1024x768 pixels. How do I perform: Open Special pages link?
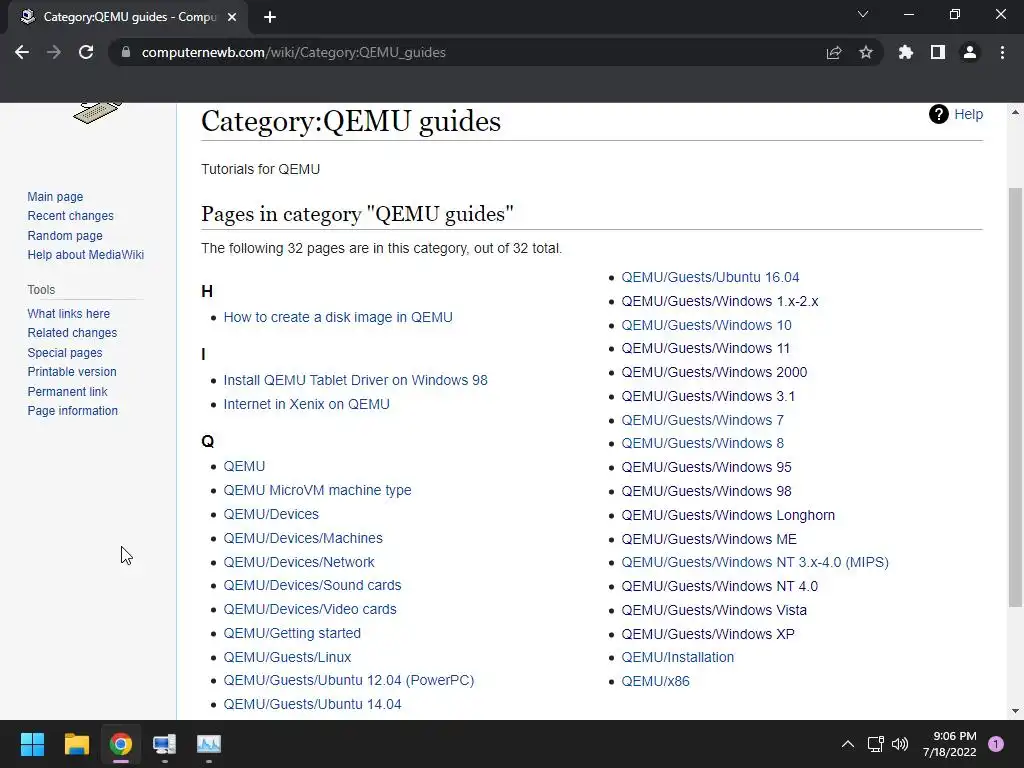point(65,353)
